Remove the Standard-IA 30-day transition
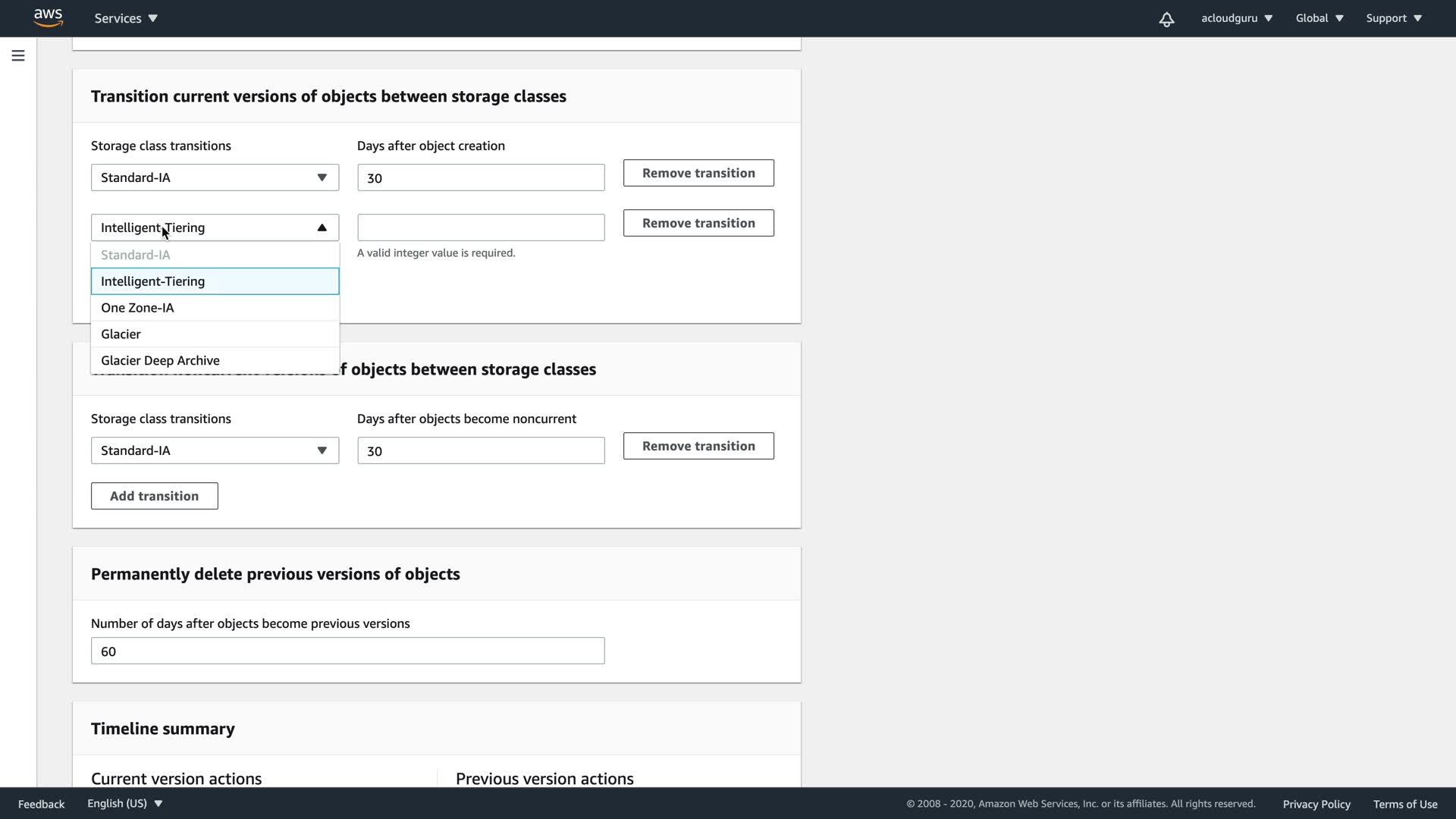Image resolution: width=1456 pixels, height=819 pixels. pos(698,173)
